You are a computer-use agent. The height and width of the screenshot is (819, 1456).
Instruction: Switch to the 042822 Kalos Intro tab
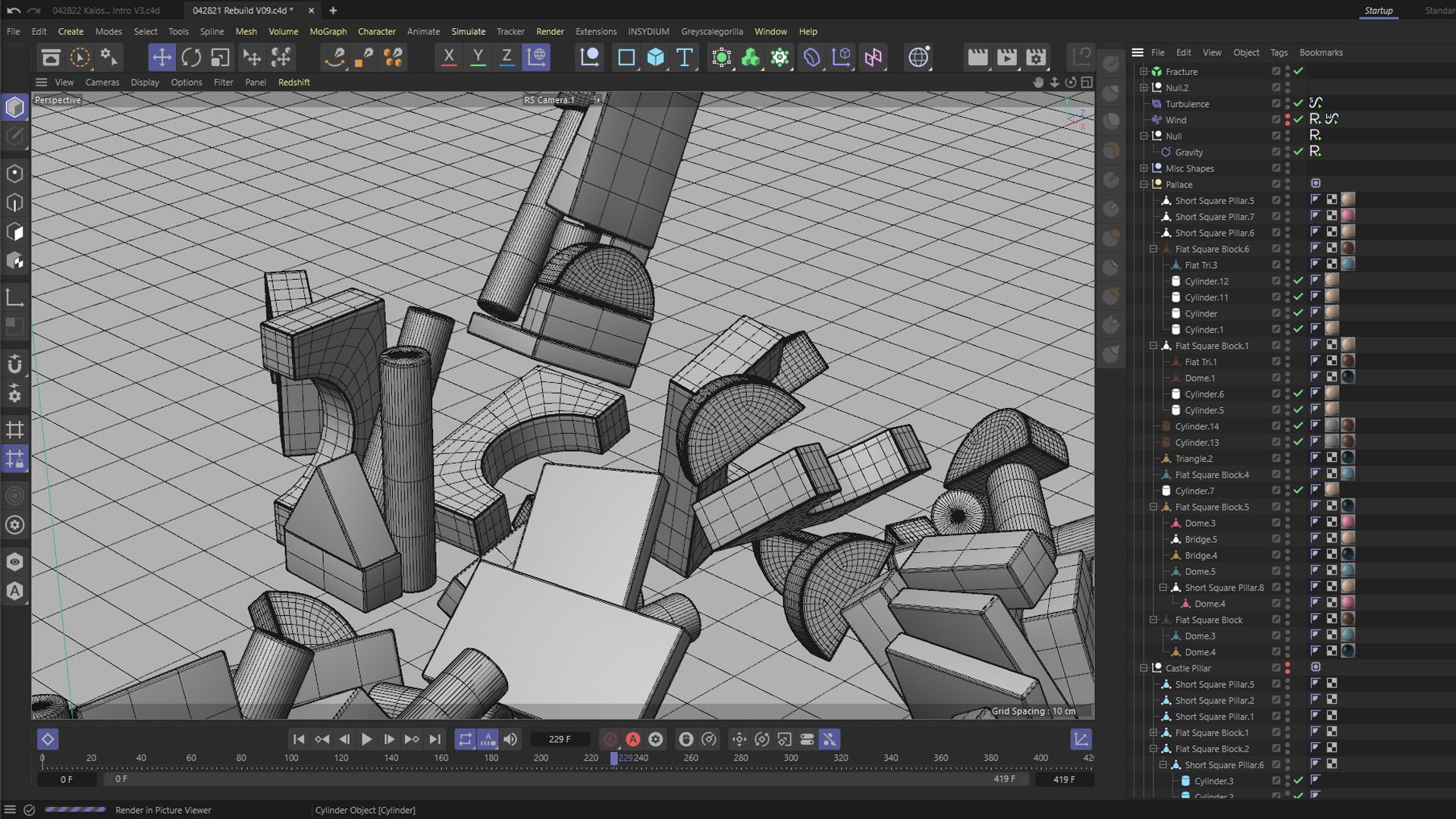point(106,11)
